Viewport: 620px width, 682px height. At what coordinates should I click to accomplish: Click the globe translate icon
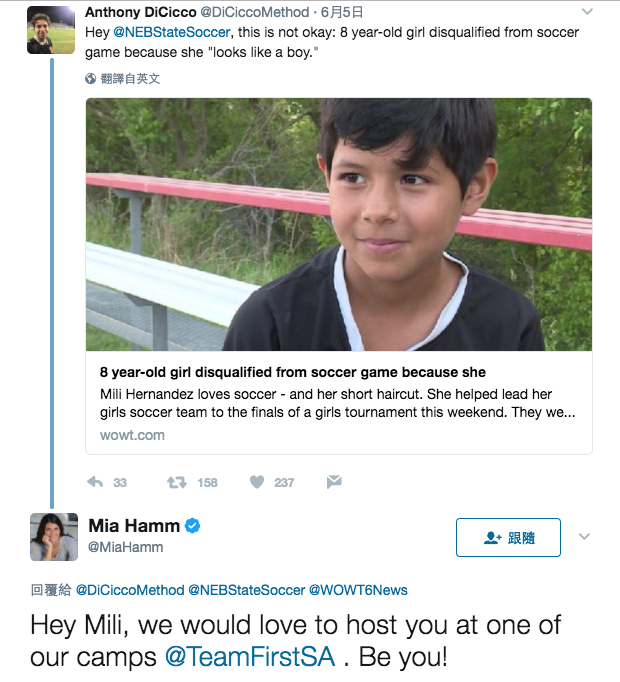pos(91,78)
